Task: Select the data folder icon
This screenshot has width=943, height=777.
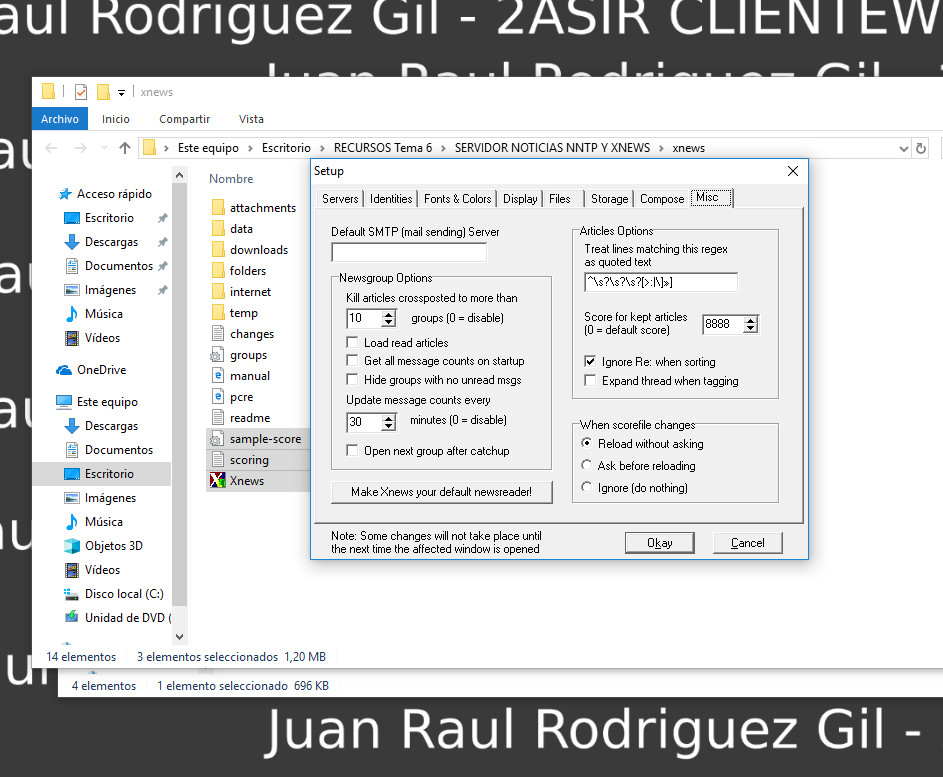Action: point(218,229)
